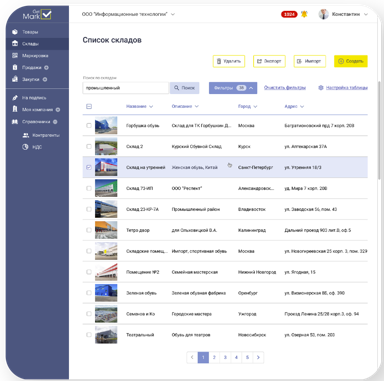
Task: Sort by the Город column
Action: click(247, 106)
